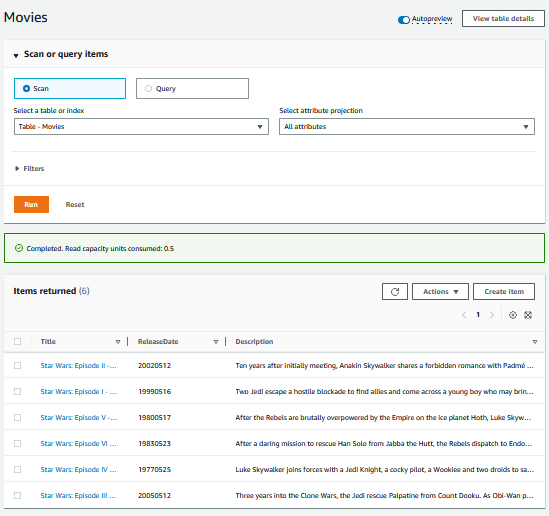Click the ReleaseDate value 19830523
The width and height of the screenshot is (549, 516).
pyautogui.click(x=154, y=444)
